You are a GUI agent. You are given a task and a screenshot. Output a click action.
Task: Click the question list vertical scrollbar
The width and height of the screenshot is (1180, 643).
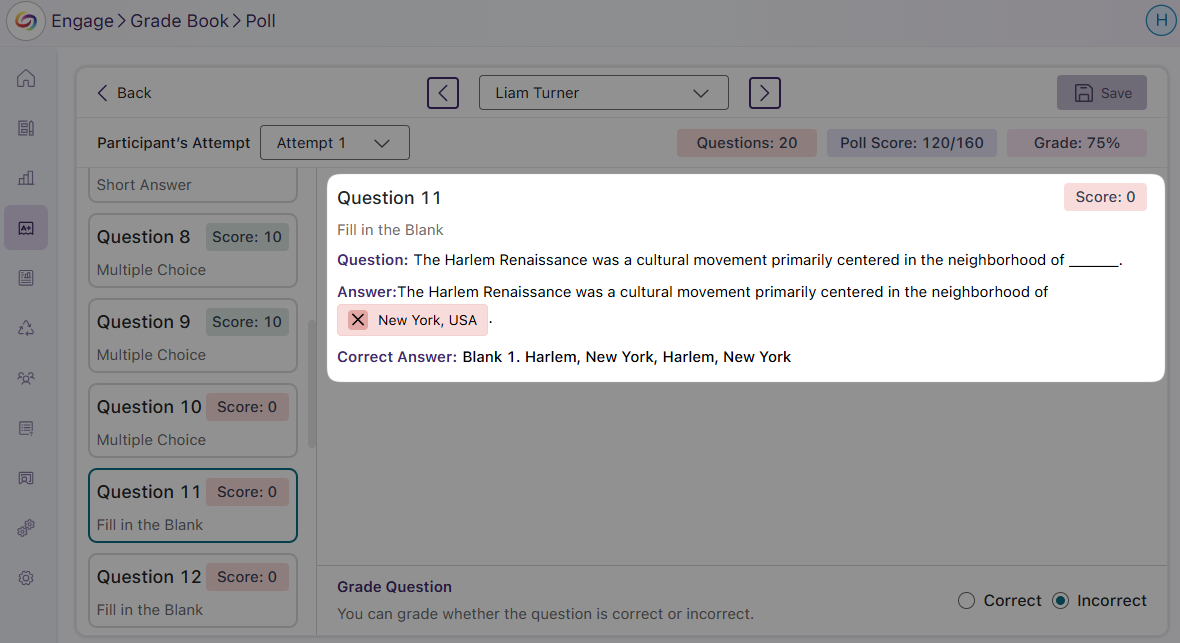312,380
